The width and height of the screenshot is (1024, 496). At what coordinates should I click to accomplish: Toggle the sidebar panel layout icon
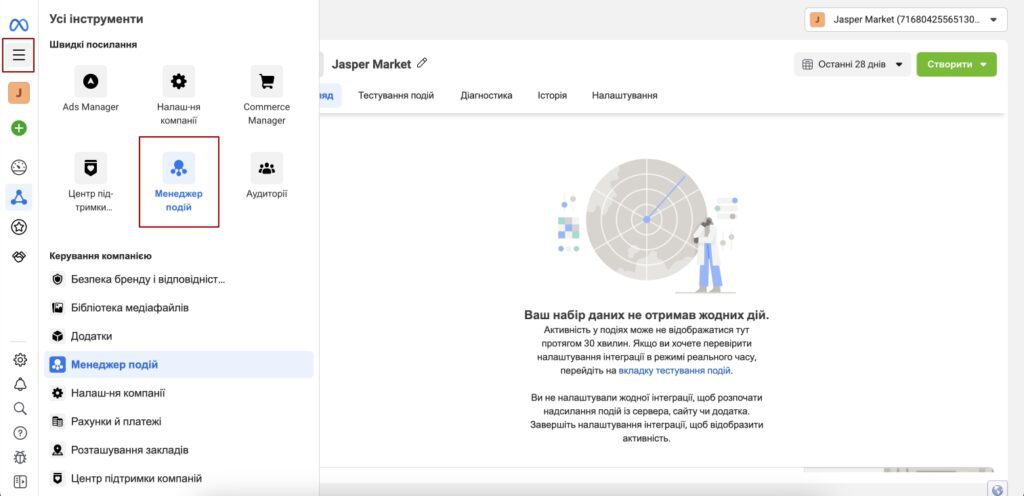click(x=20, y=482)
